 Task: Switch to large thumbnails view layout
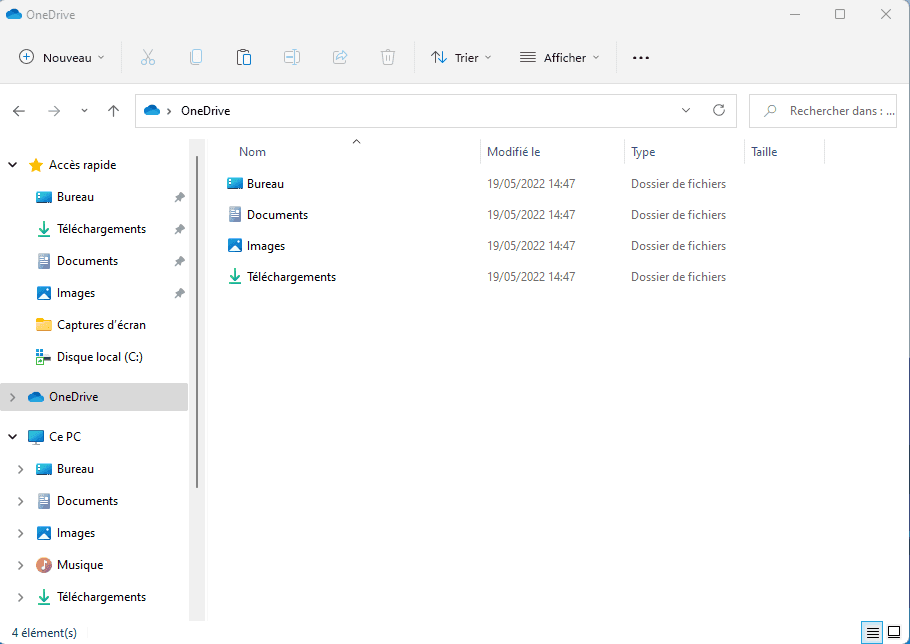[894, 632]
